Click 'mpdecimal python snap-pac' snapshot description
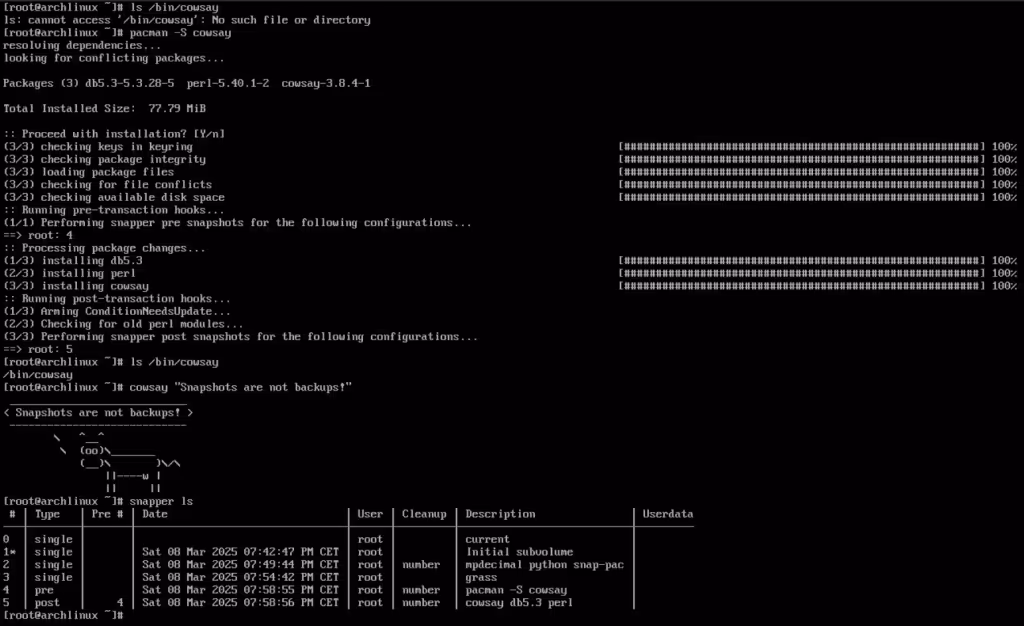1024x626 pixels. click(545, 565)
